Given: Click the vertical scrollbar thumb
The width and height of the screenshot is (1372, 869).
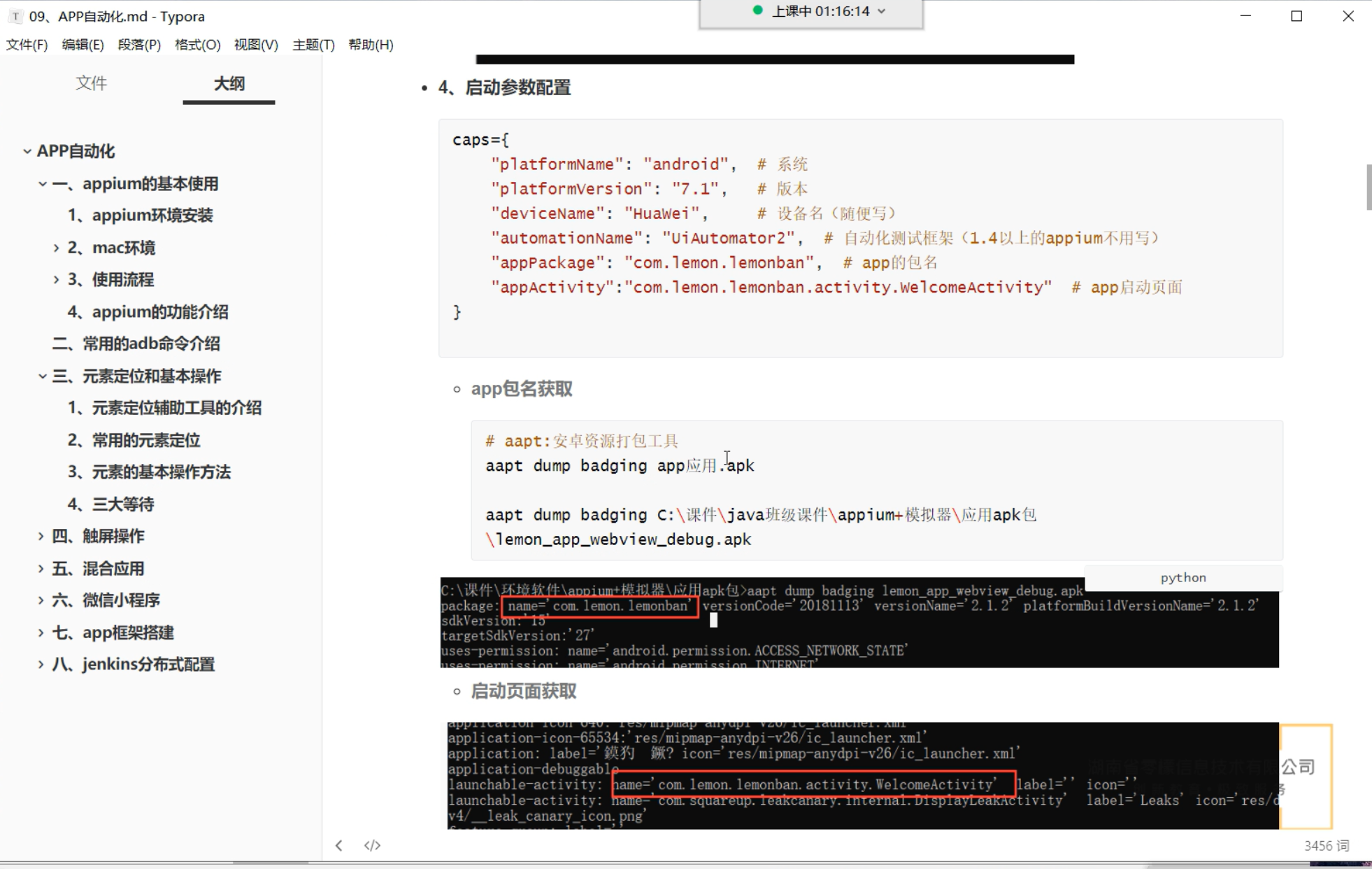Looking at the screenshot, I should 1368,186.
